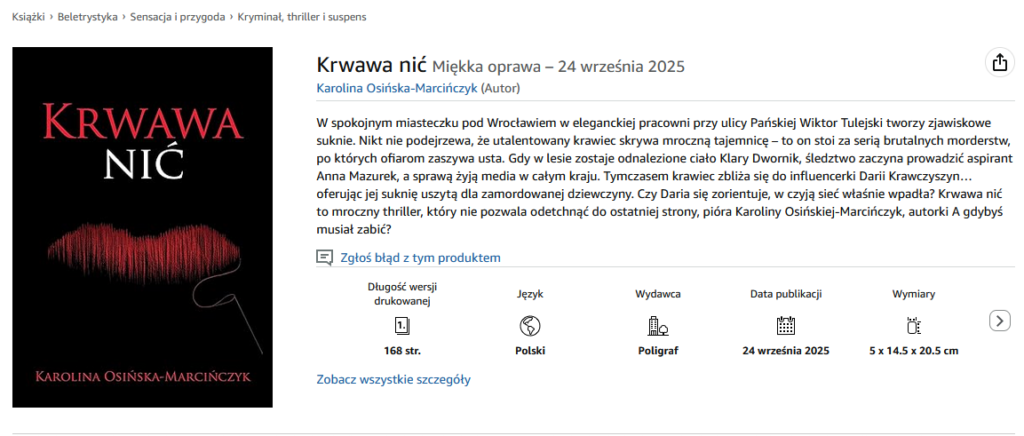This screenshot has width=1024, height=436.
Task: Click the language globe icon
Action: click(x=530, y=325)
